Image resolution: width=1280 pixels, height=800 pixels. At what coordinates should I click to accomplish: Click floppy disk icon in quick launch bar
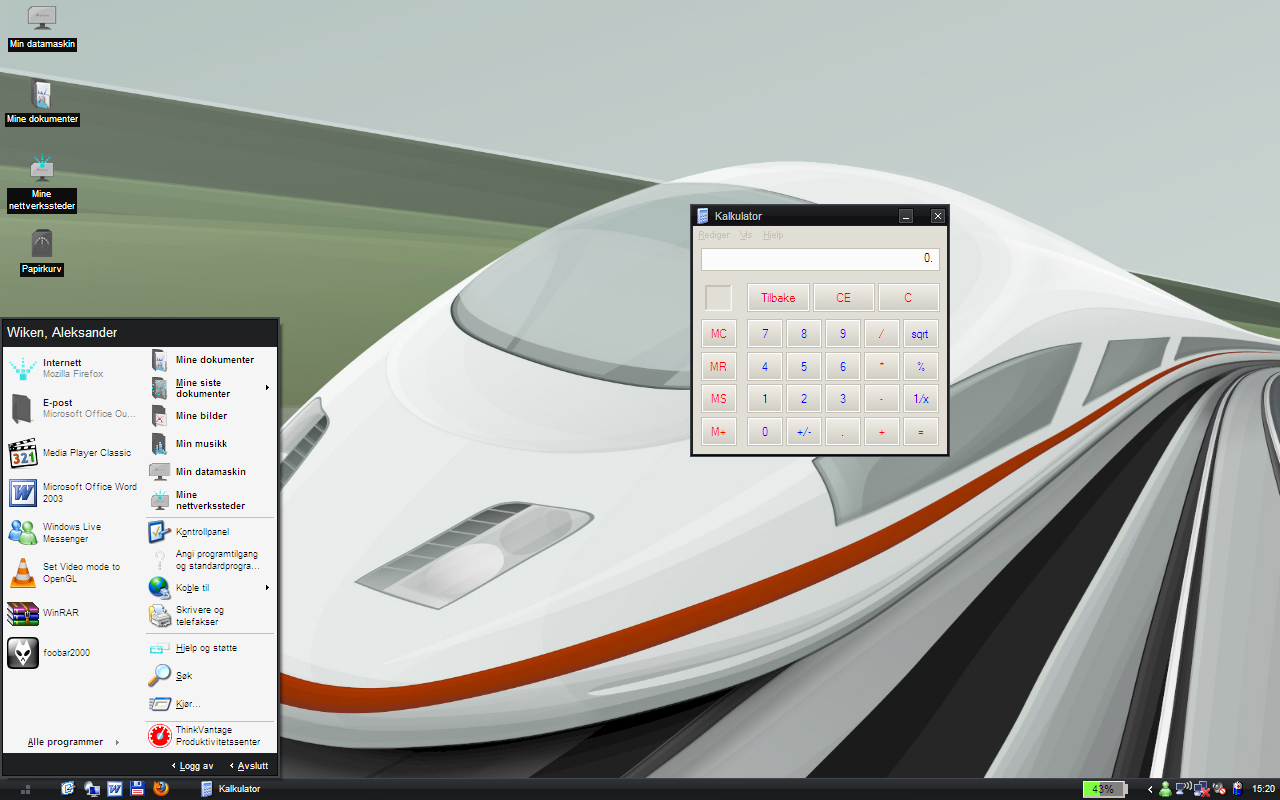click(138, 789)
